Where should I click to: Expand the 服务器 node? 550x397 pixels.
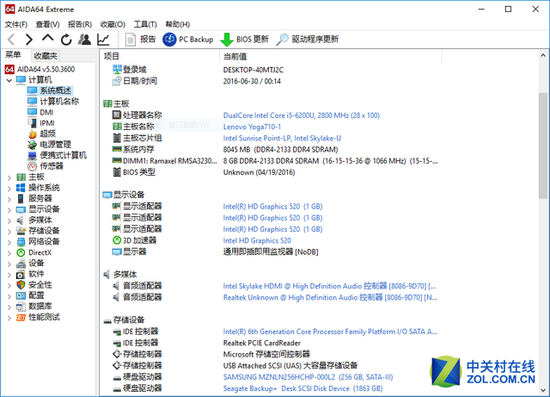coord(9,199)
